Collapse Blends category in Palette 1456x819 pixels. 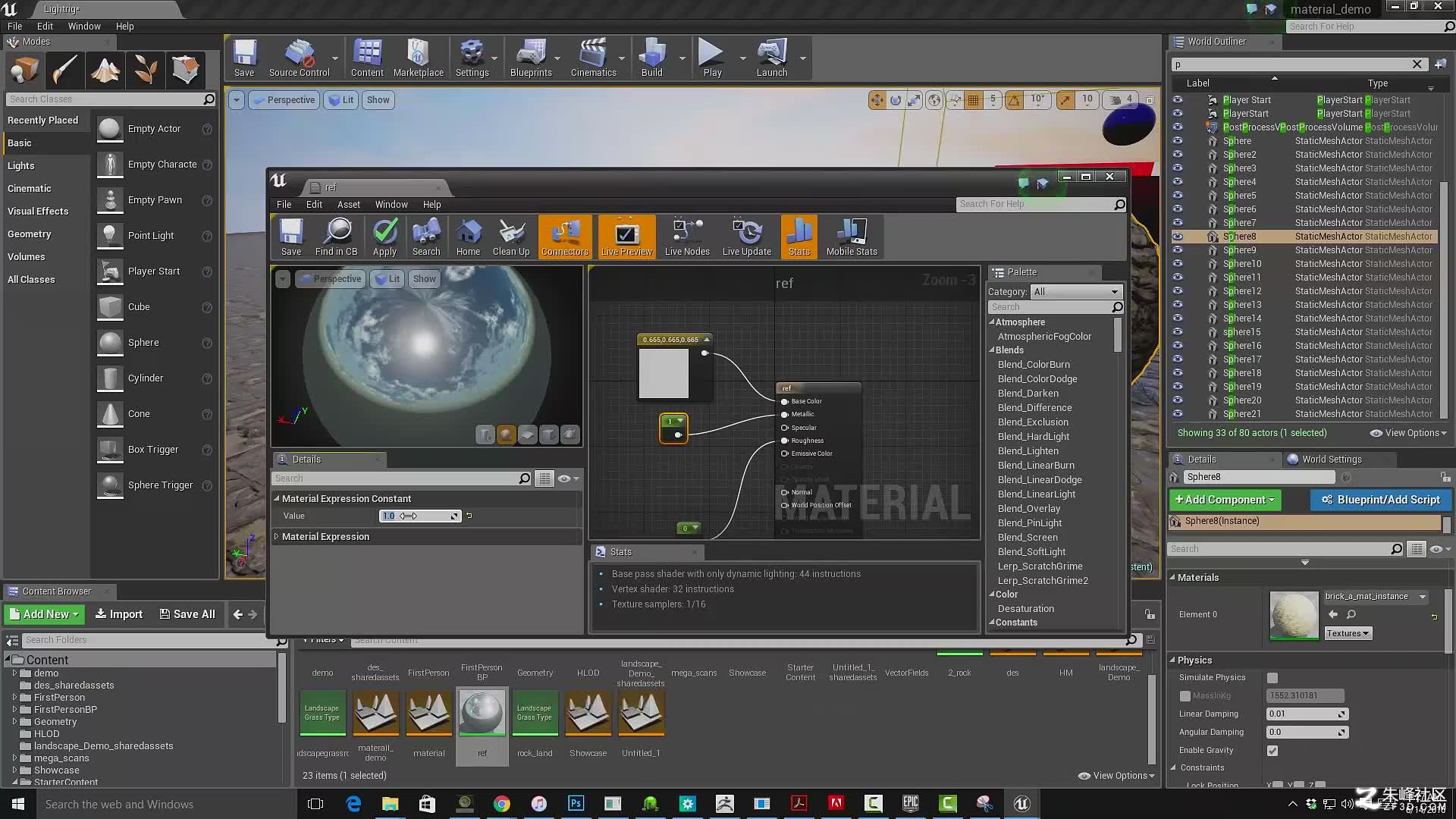point(992,350)
